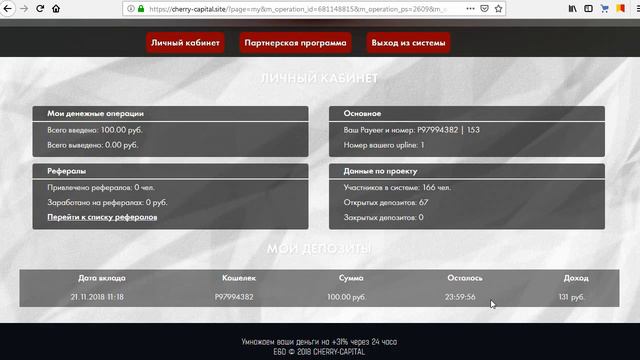Click the Осталось column header
This screenshot has width=640, height=360.
[465, 278]
